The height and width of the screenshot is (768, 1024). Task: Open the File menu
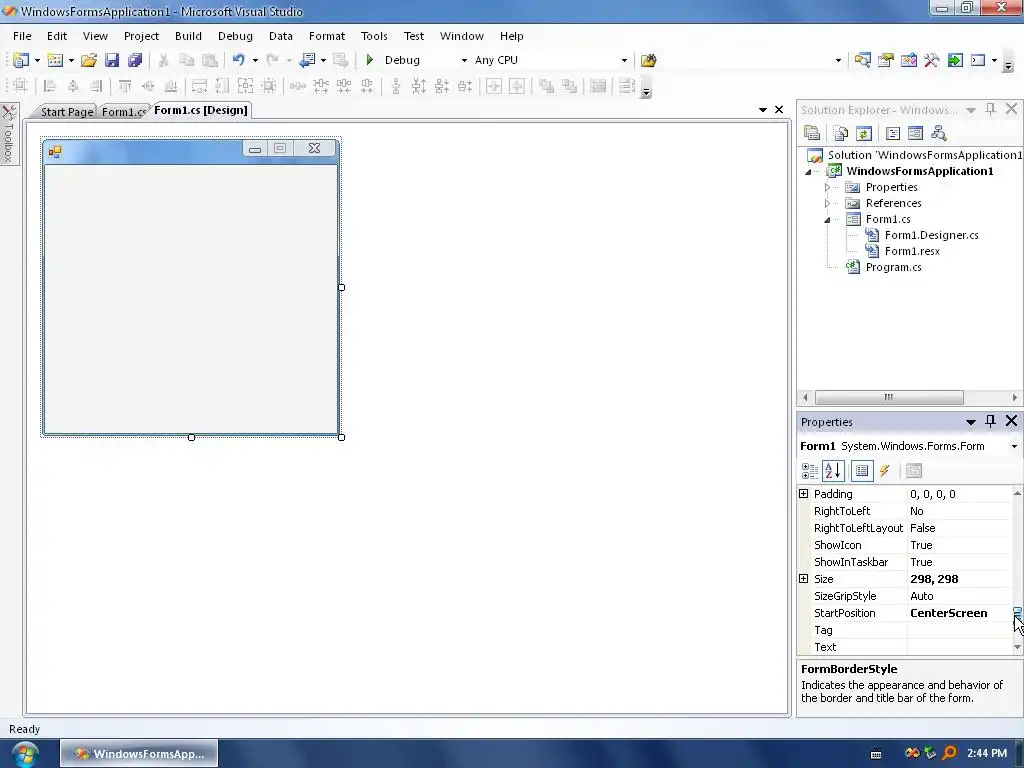[22, 36]
